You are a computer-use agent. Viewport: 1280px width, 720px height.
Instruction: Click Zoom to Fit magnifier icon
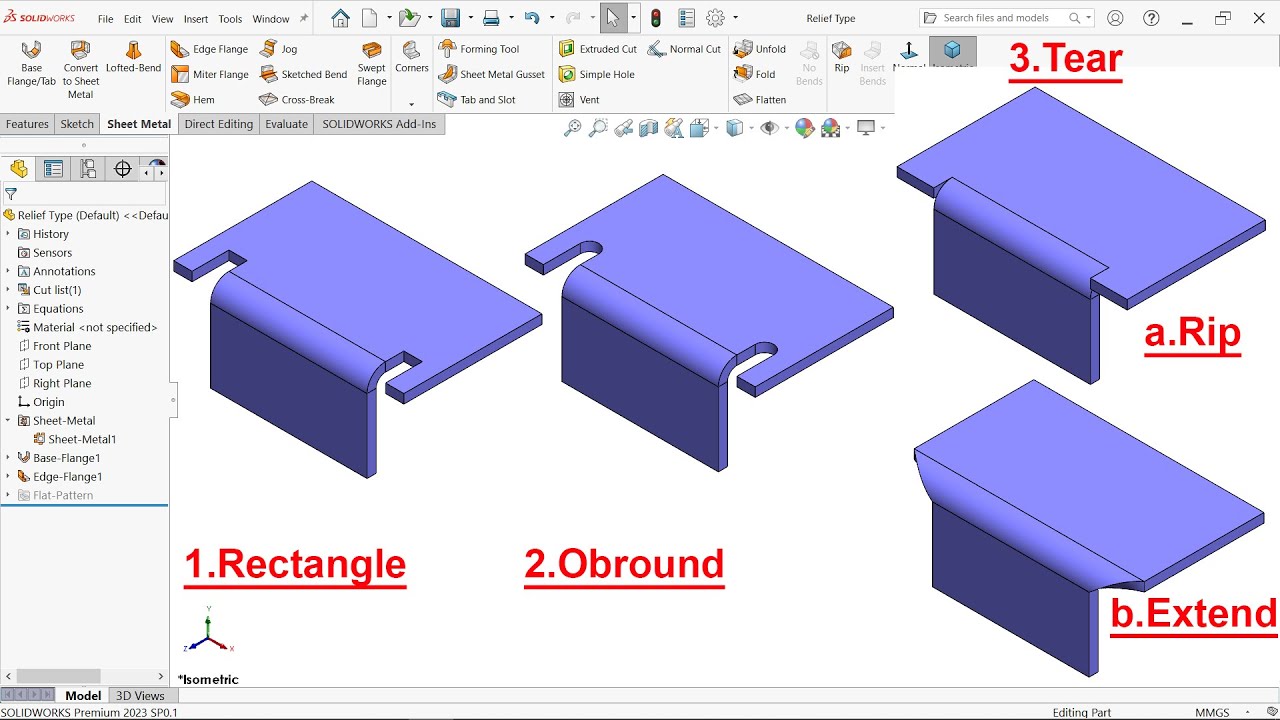tap(573, 128)
